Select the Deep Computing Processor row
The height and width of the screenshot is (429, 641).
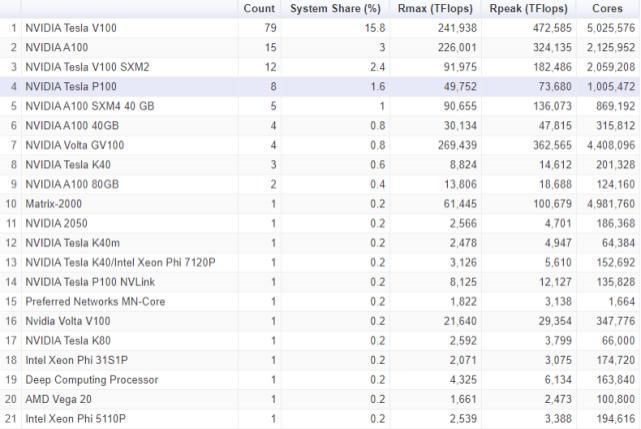[x=320, y=380]
